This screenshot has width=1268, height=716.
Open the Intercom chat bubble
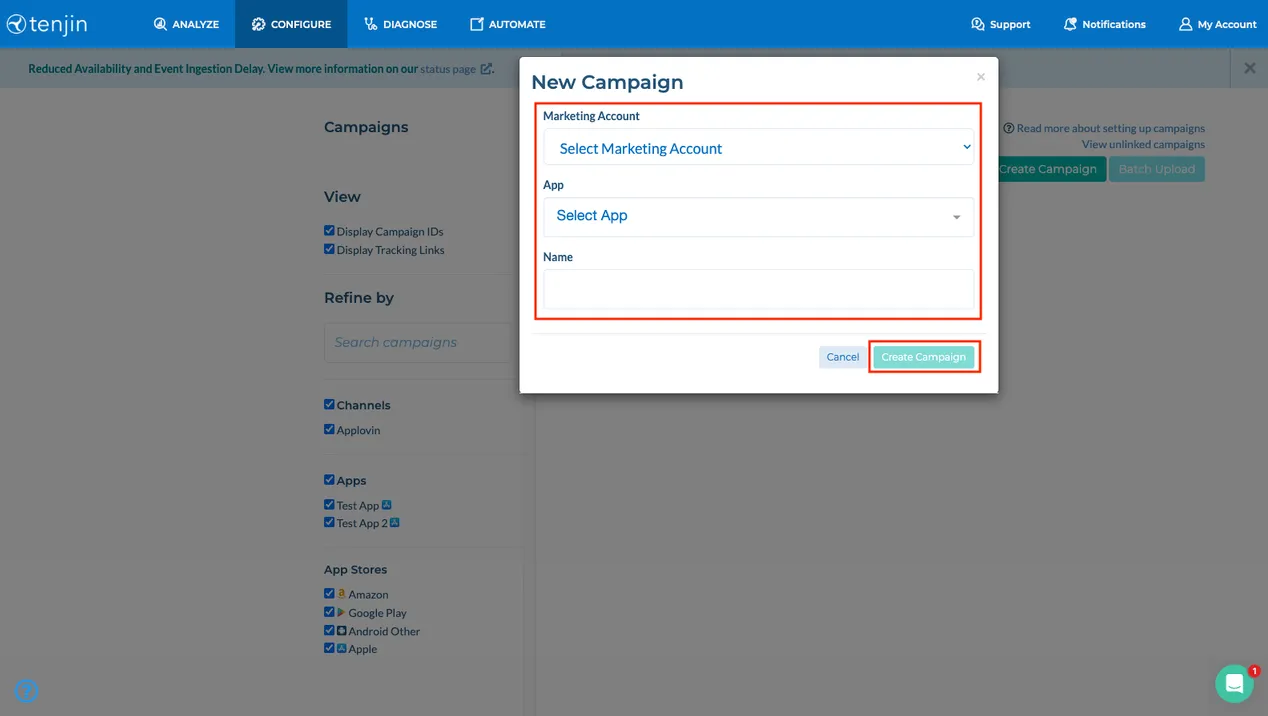pos(1234,684)
